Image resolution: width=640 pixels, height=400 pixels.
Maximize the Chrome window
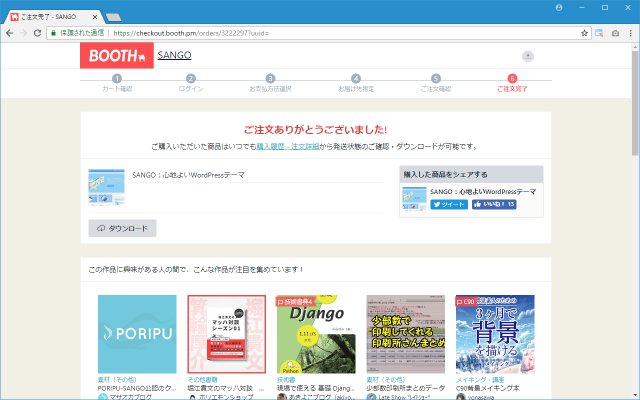(605, 7)
